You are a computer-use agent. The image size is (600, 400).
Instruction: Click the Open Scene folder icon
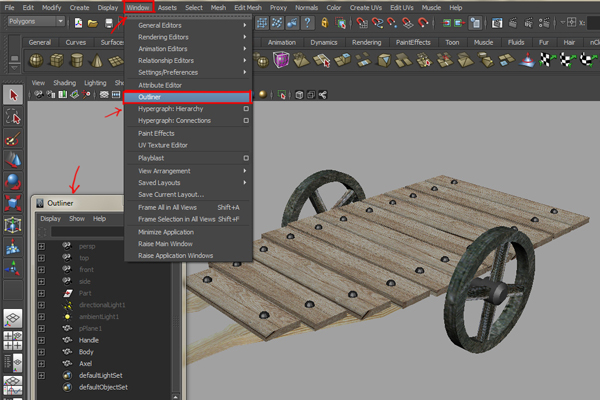93,23
